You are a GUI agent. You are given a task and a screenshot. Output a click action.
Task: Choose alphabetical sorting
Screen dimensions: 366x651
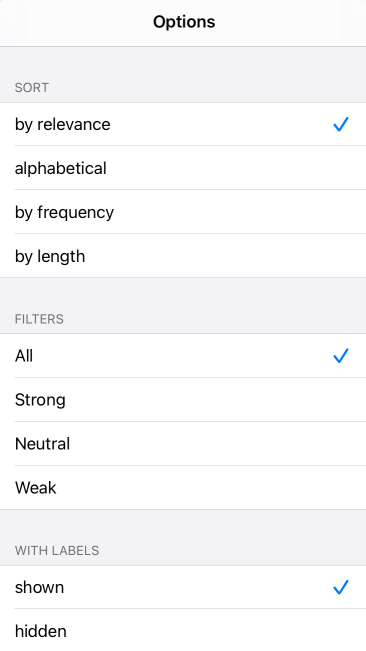pos(183,168)
